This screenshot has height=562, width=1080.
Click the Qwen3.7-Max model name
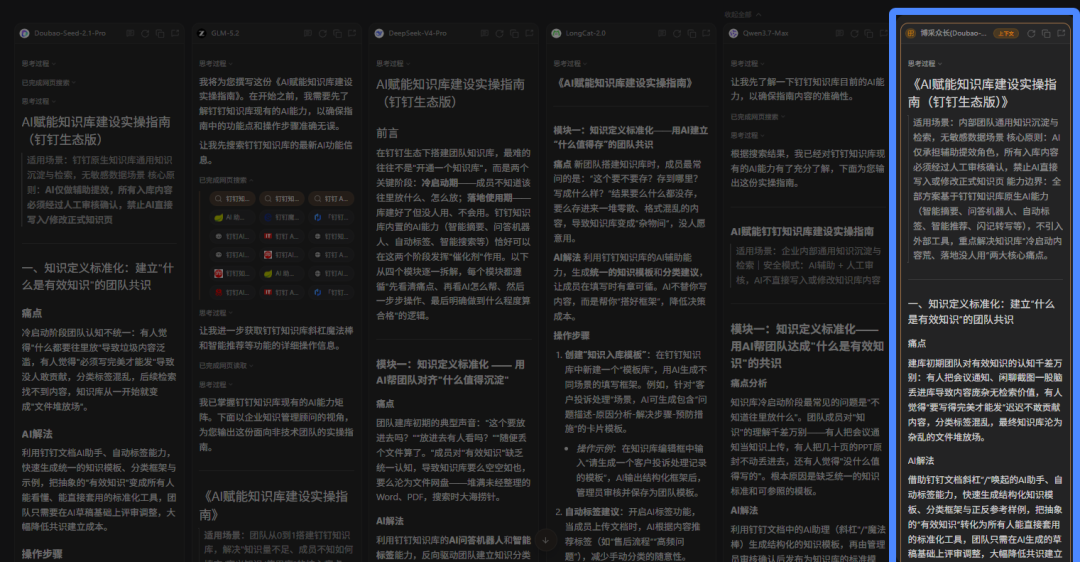(x=765, y=33)
